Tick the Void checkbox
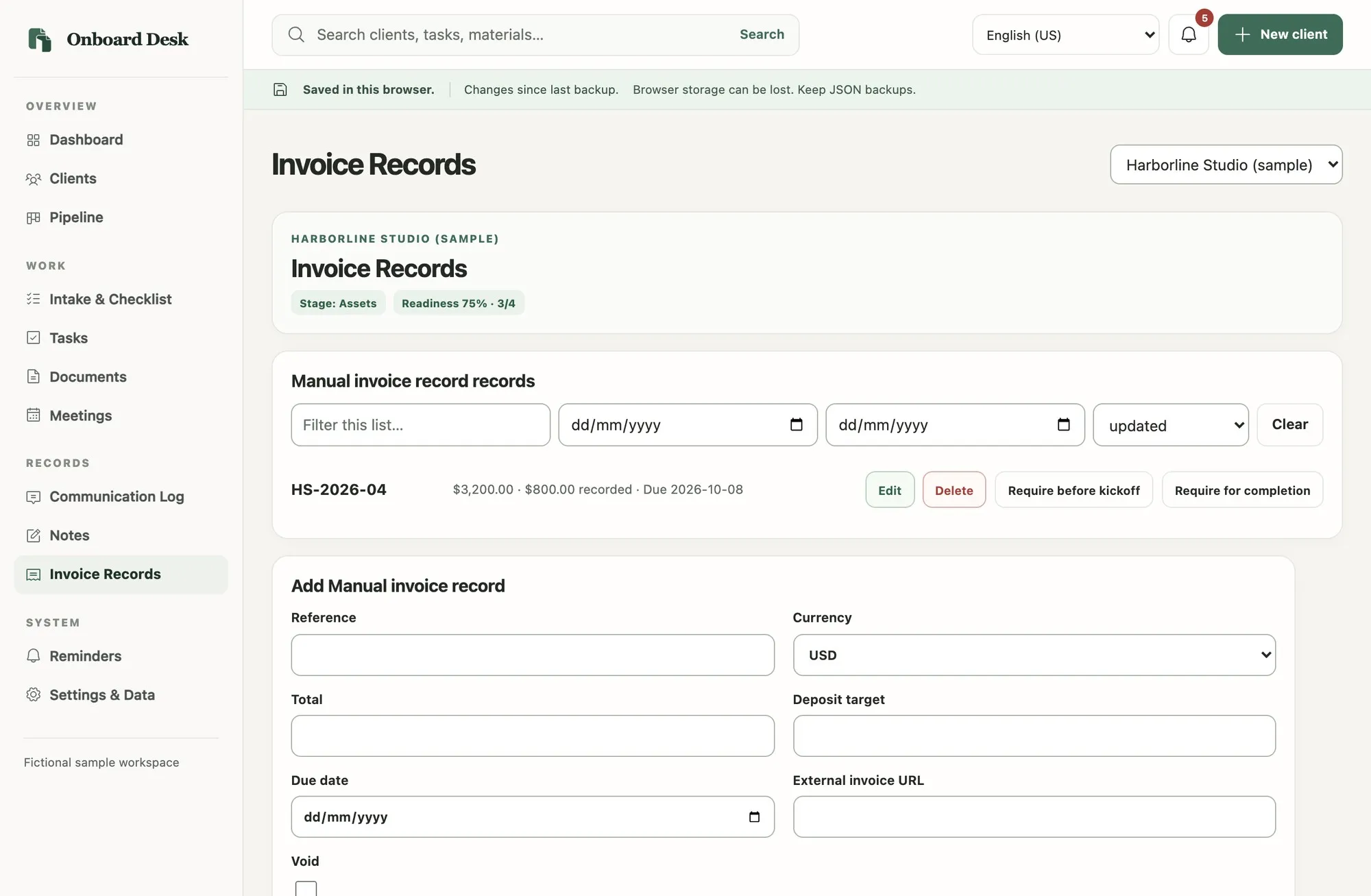 [306, 889]
